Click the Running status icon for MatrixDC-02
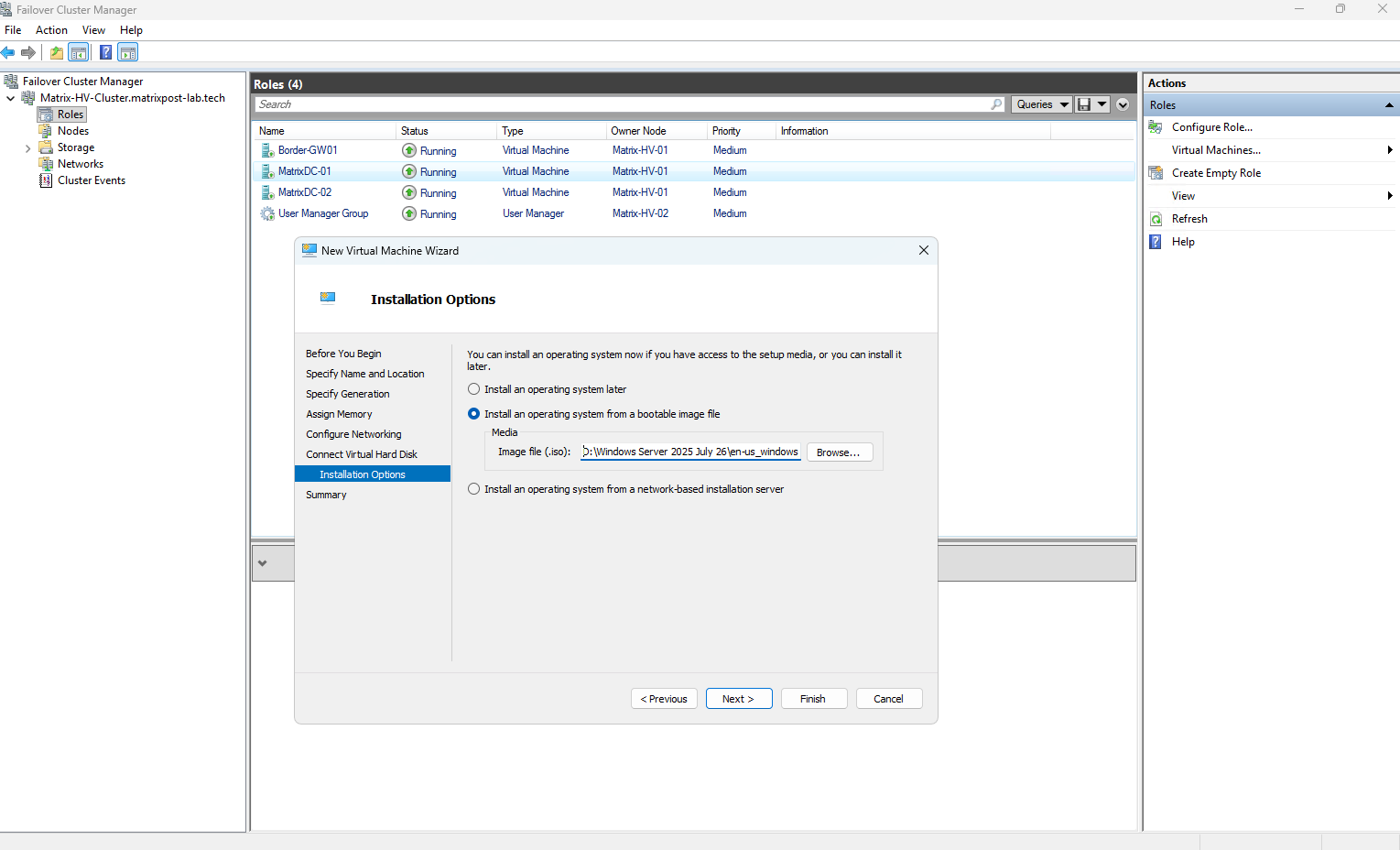The image size is (1400, 850). point(409,192)
